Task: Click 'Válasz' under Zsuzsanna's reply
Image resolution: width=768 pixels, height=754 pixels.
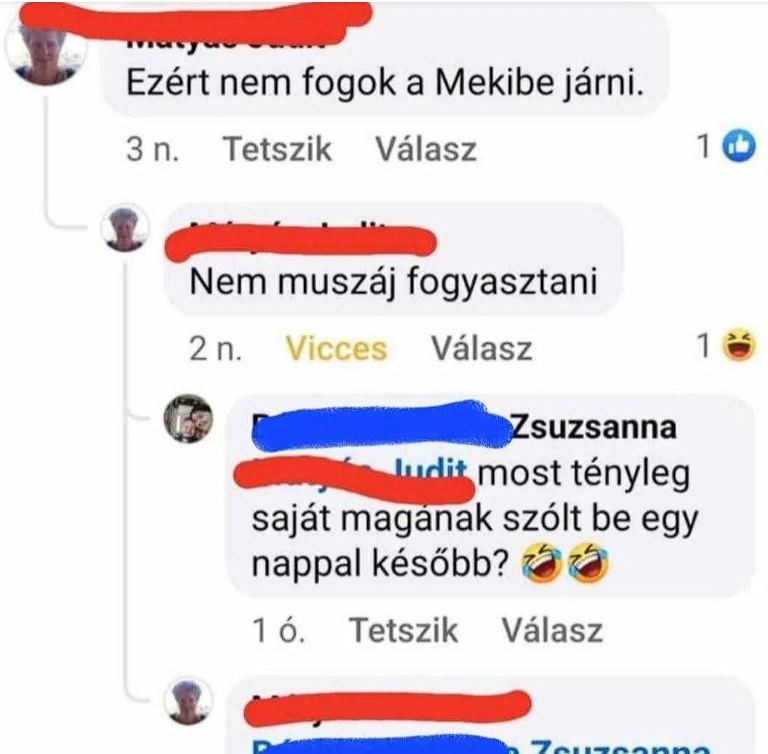Action: [x=552, y=630]
